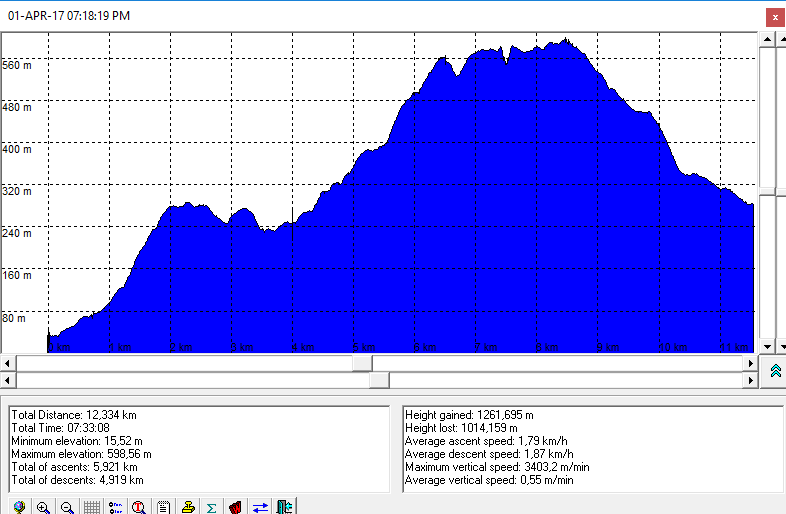786x514 pixels.
Task: Click the exit door icon
Action: pos(284,507)
